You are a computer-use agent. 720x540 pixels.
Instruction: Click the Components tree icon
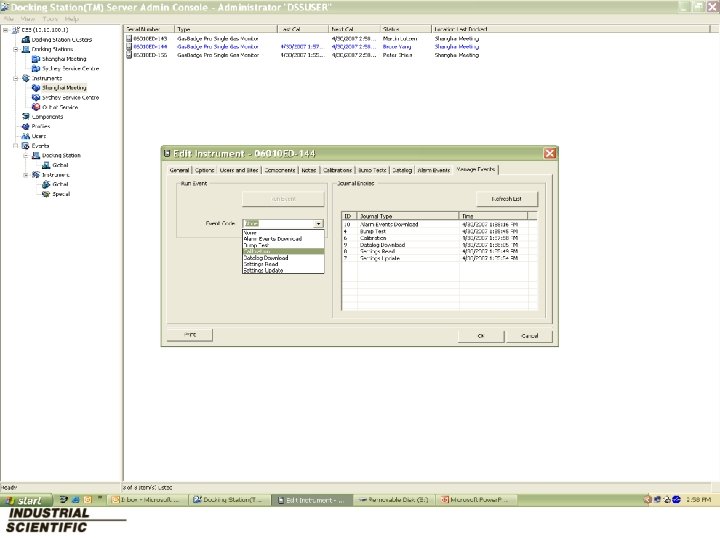pyautogui.click(x=26, y=117)
